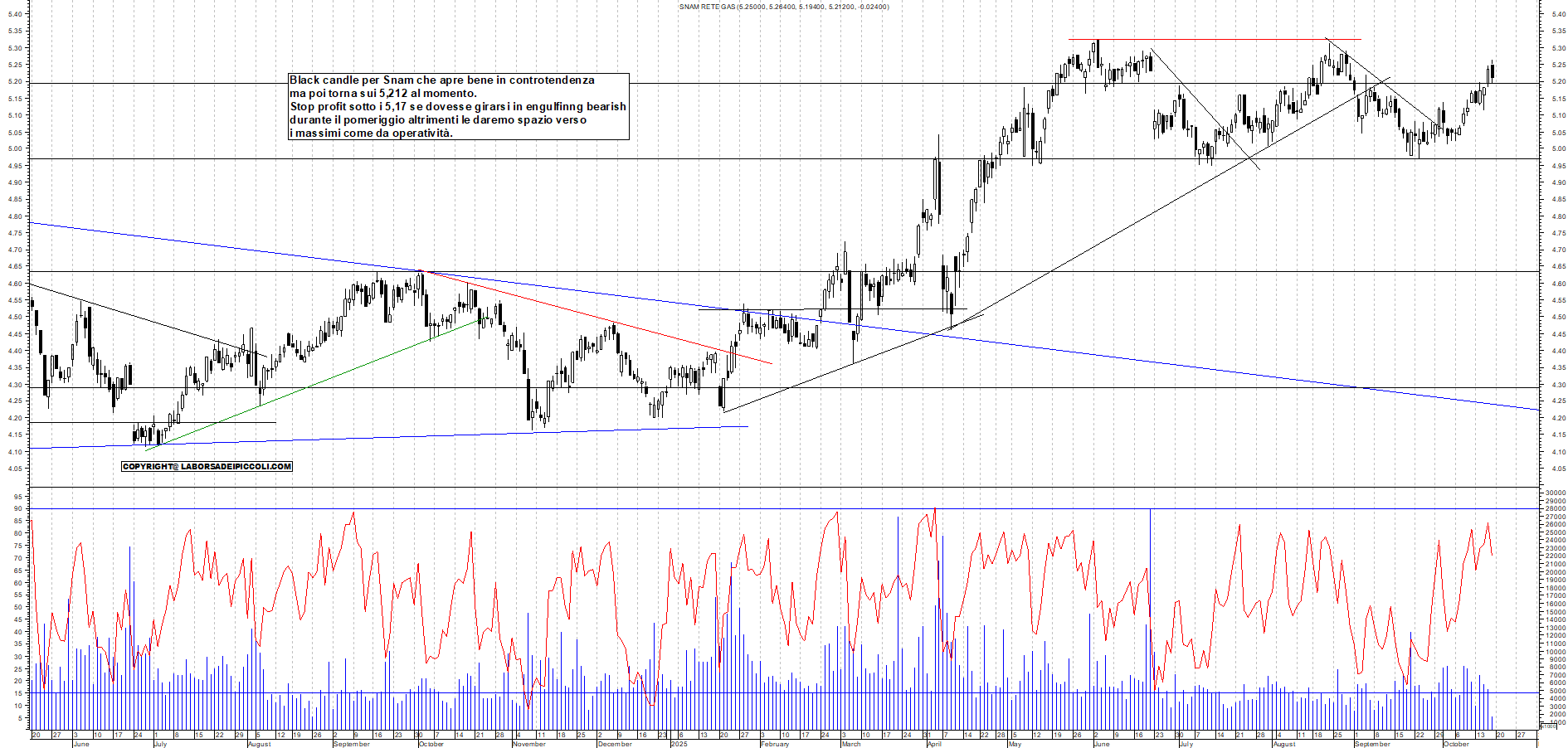Click the March month label
This screenshot has height=748, width=1568.
tap(850, 744)
